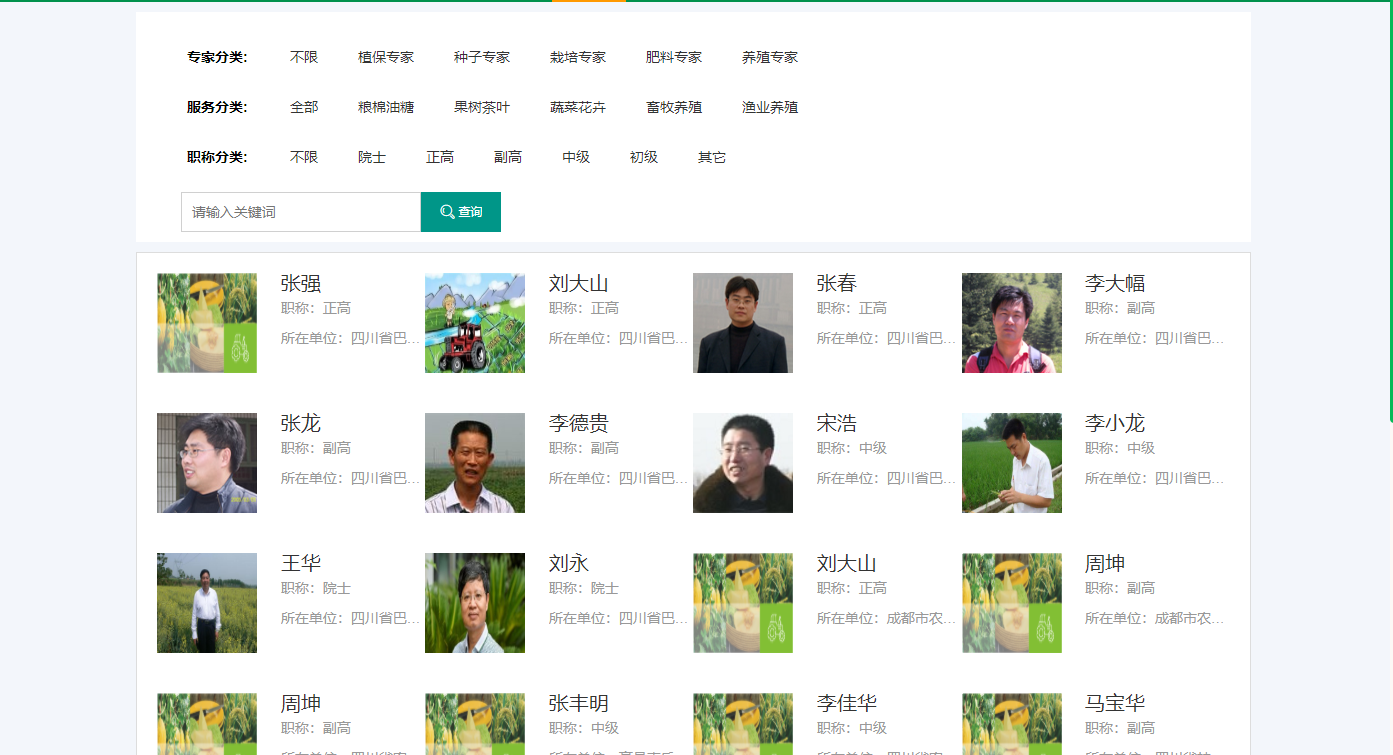The height and width of the screenshot is (755, 1393).
Task: Open expert name link 宋浩
Action: (x=836, y=424)
